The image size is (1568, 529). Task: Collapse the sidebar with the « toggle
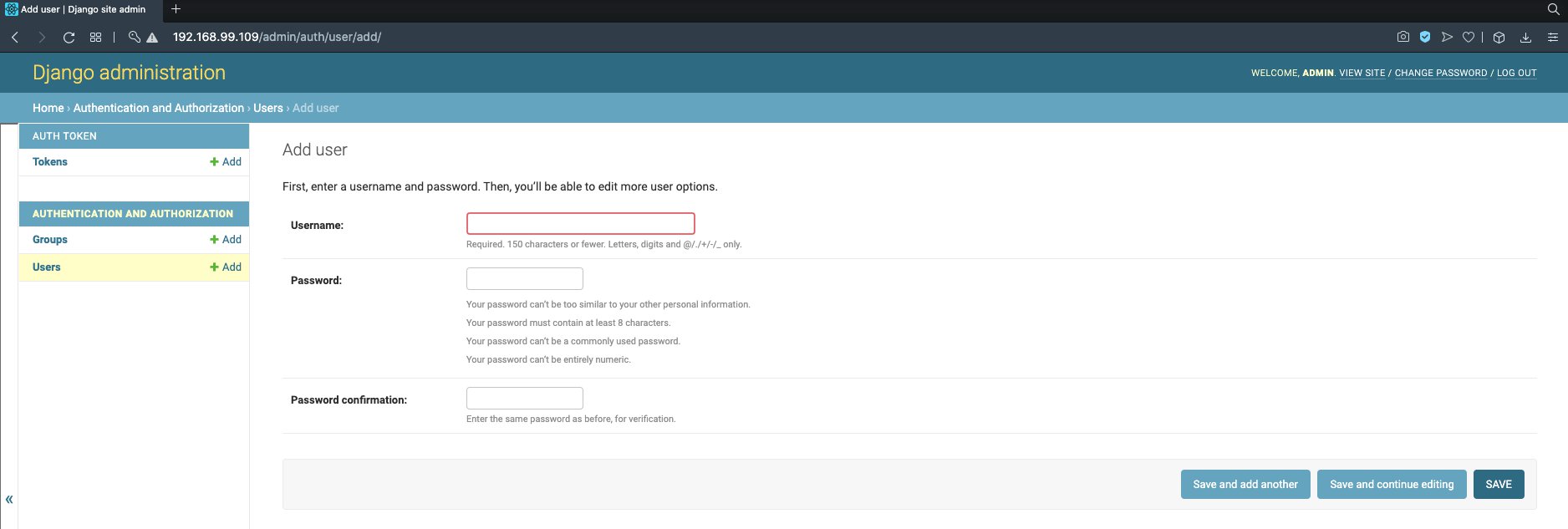(9, 499)
